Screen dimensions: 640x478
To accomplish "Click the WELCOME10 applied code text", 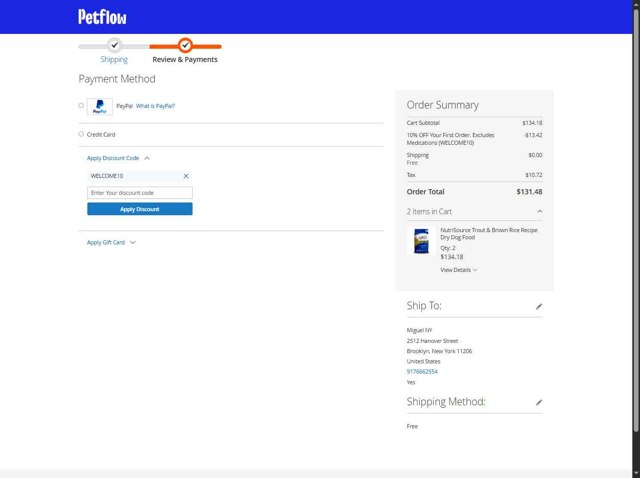I will (107, 176).
